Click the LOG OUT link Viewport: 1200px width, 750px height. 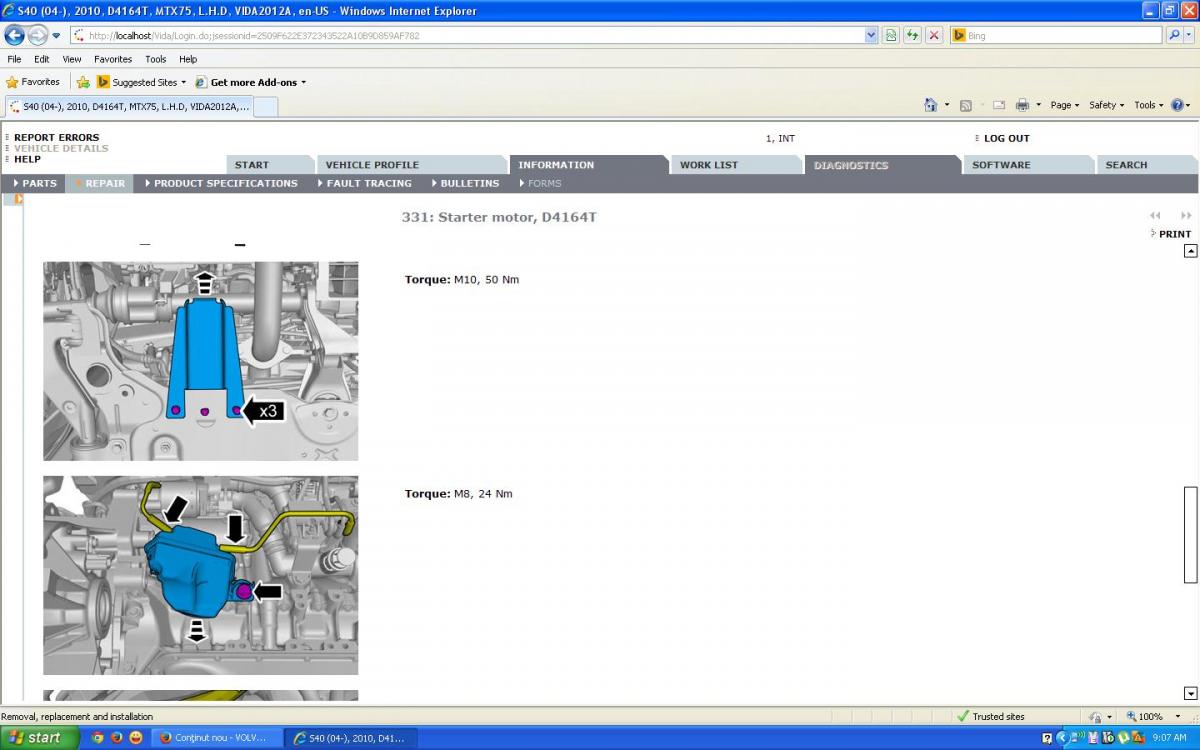coord(1006,138)
